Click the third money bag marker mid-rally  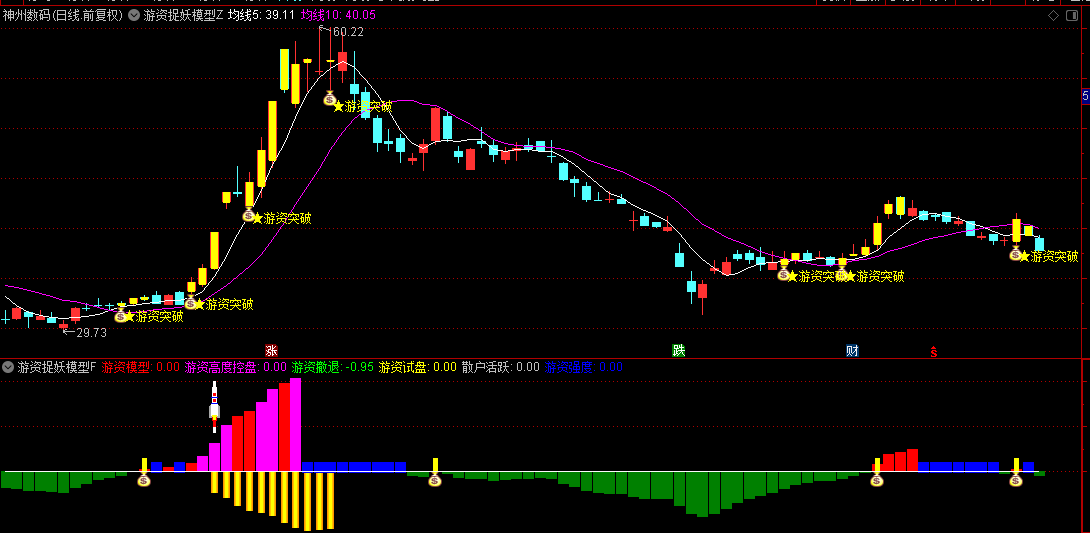249,215
